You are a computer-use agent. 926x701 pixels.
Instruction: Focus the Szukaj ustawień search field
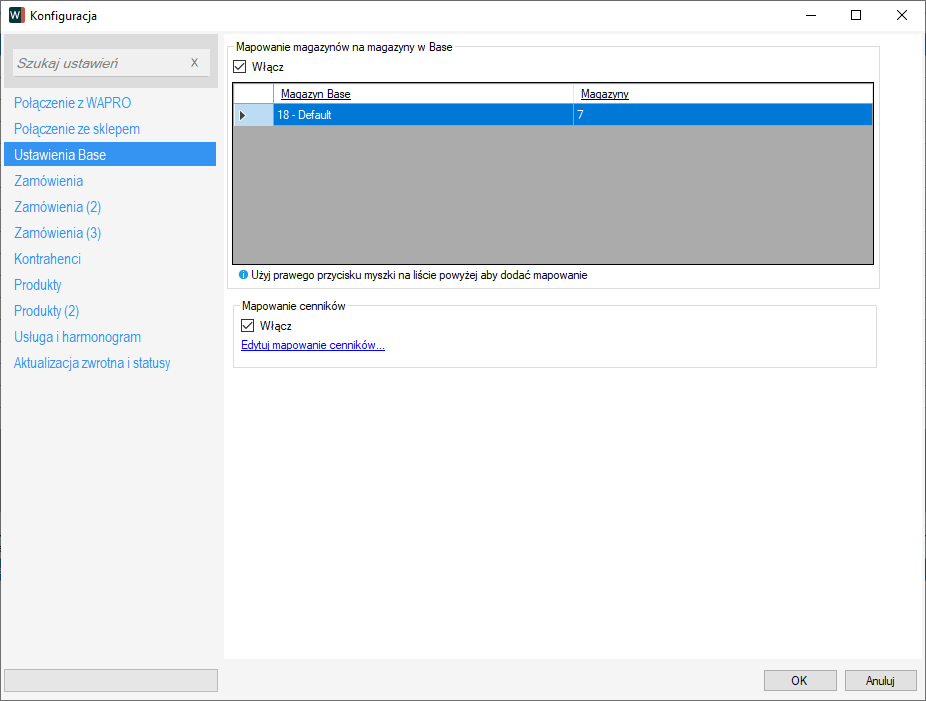(100, 63)
